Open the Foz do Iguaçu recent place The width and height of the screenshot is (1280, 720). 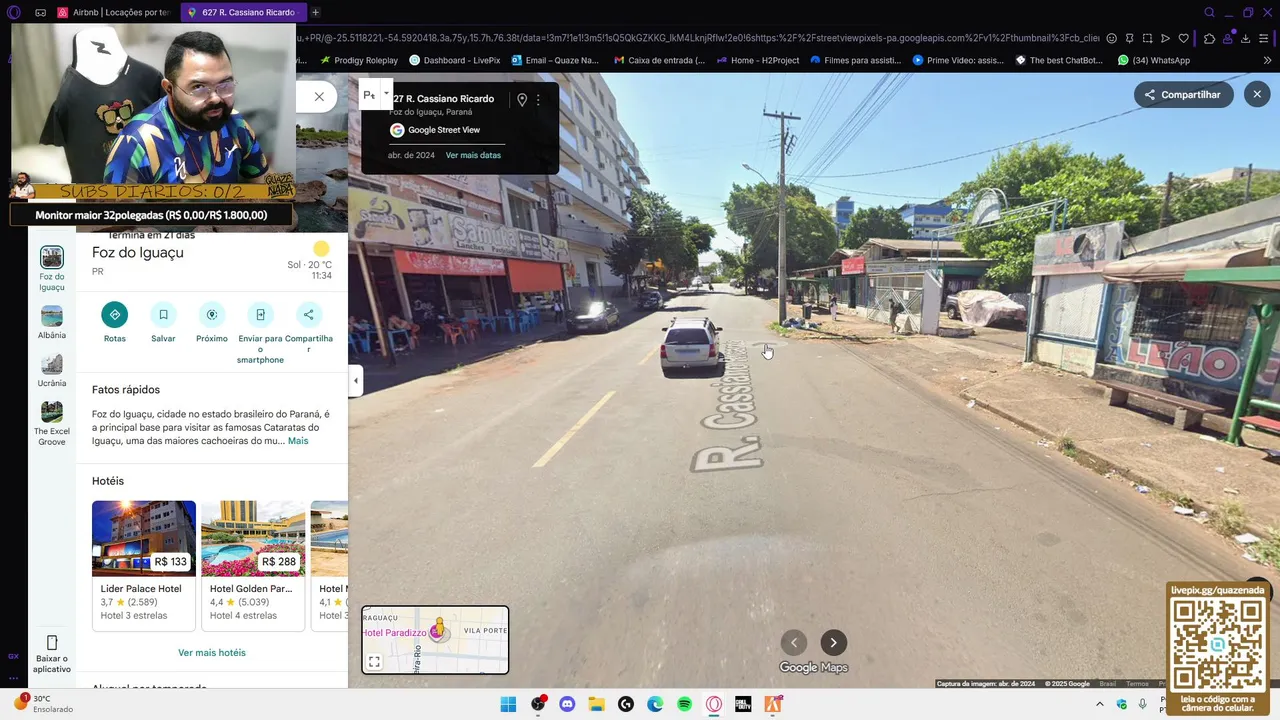tap(52, 268)
